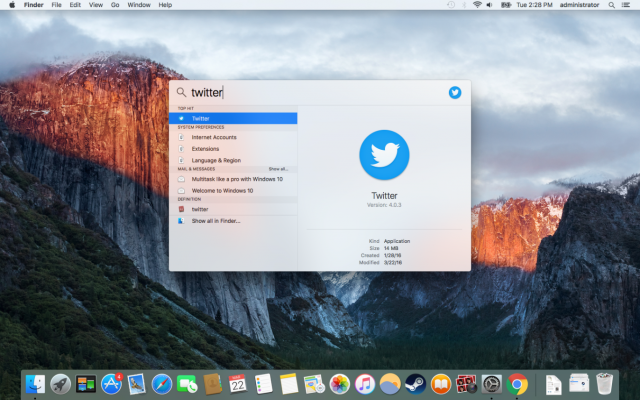The width and height of the screenshot is (640, 400).
Task: Click the administrator user menu
Action: pos(579,5)
